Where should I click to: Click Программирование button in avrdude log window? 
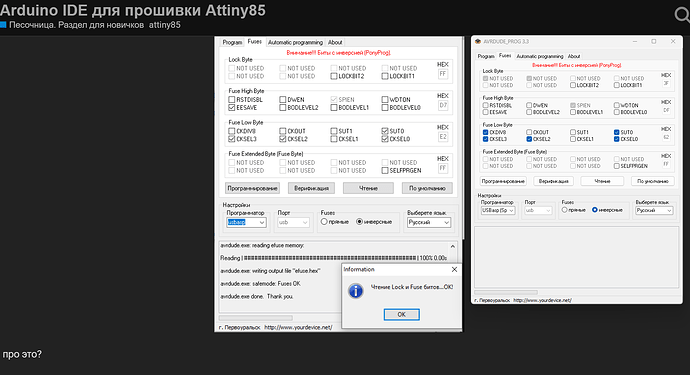point(252,188)
